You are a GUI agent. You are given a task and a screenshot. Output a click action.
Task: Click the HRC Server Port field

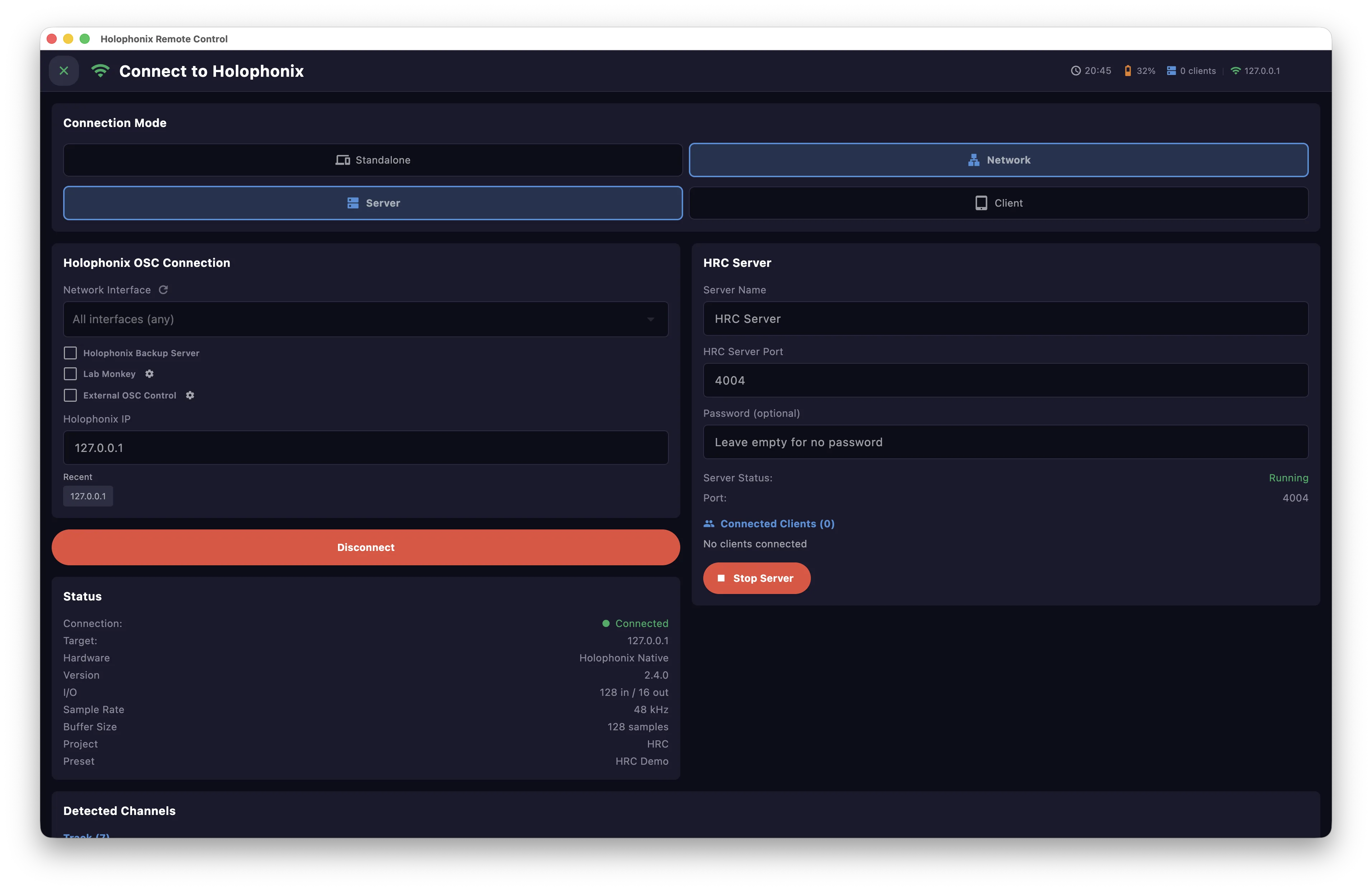click(1005, 380)
